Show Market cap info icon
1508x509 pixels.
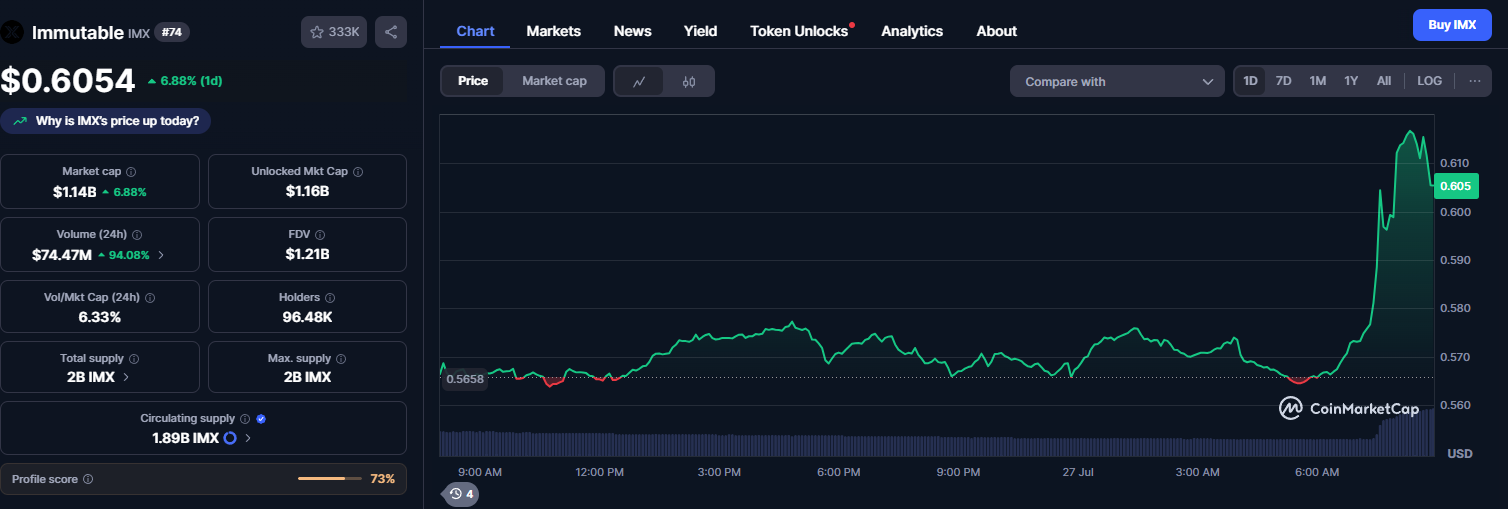pos(131,172)
